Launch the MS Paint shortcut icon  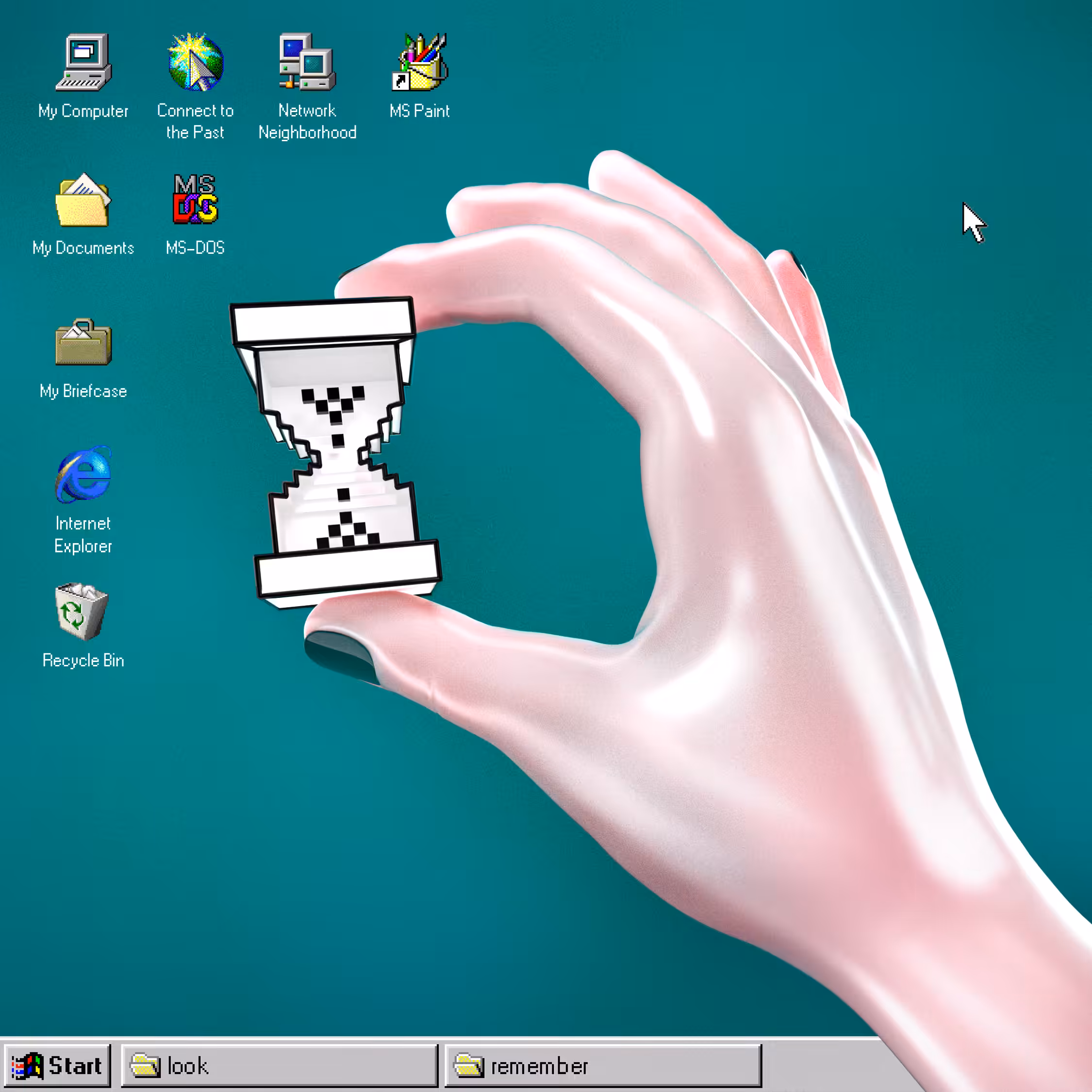(419, 62)
